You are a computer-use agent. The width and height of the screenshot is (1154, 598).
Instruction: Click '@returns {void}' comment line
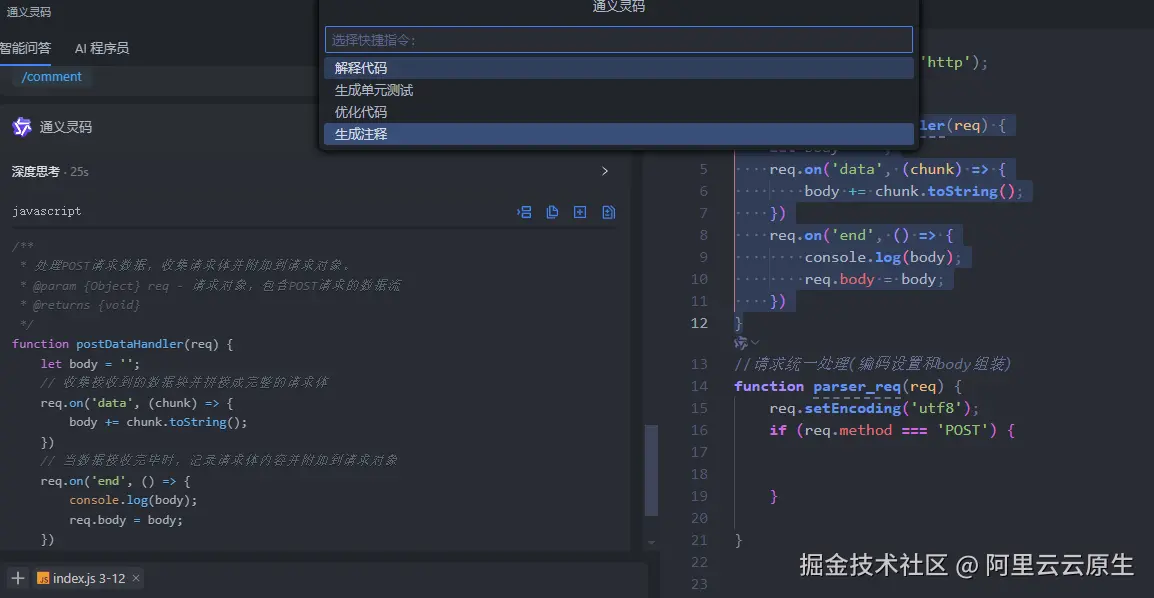coord(80,305)
